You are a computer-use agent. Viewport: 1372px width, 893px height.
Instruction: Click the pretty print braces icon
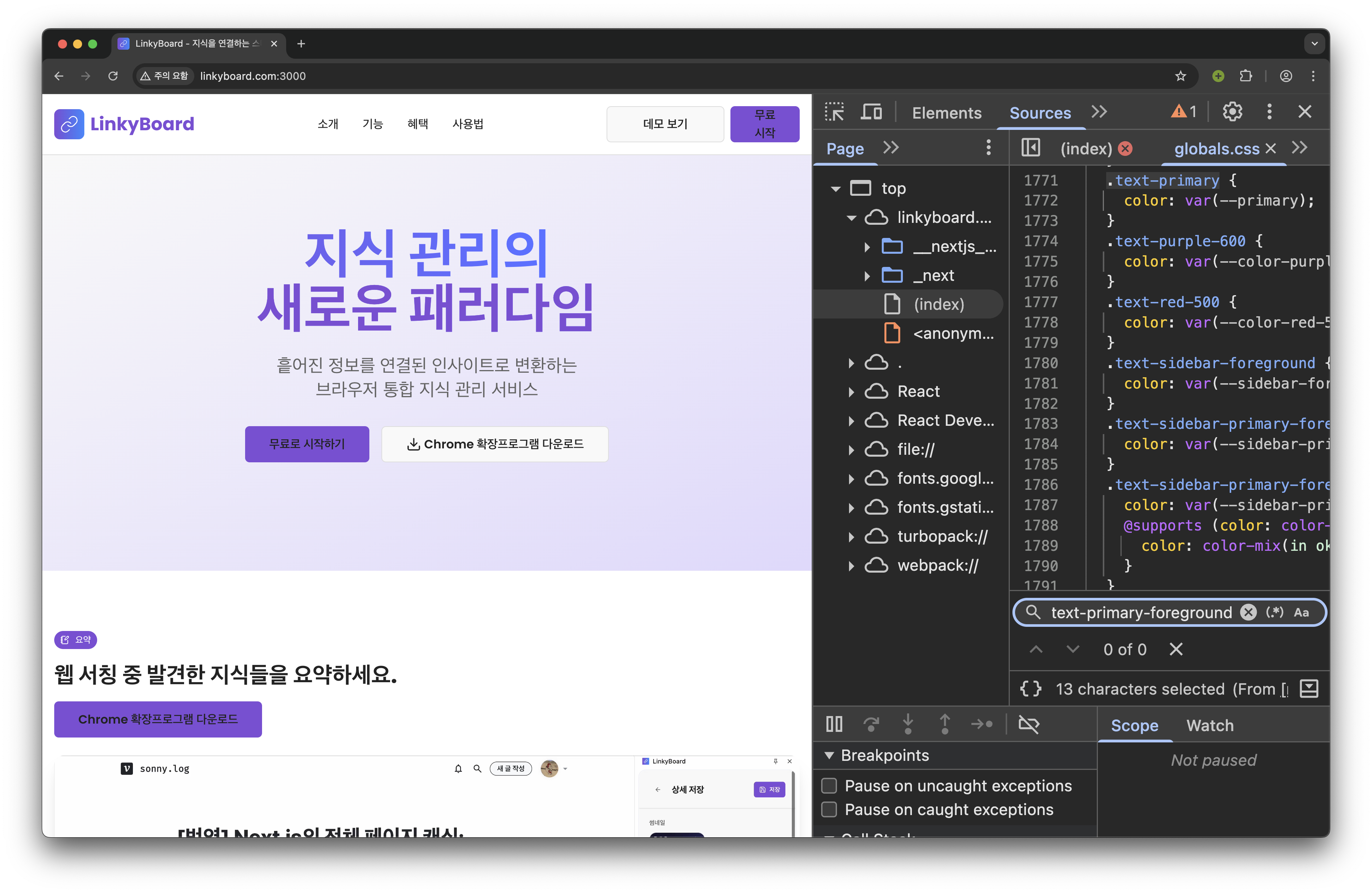pyautogui.click(x=1031, y=688)
